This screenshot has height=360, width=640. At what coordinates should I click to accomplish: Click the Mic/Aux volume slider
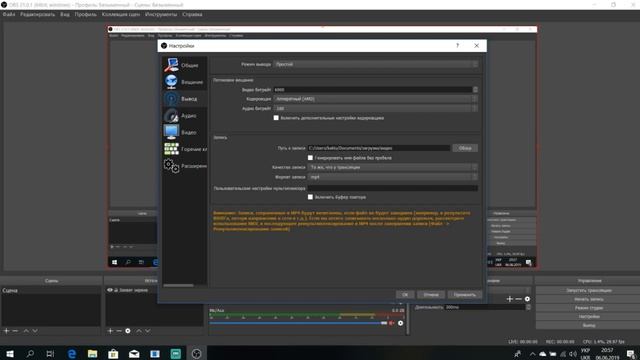(x=298, y=323)
